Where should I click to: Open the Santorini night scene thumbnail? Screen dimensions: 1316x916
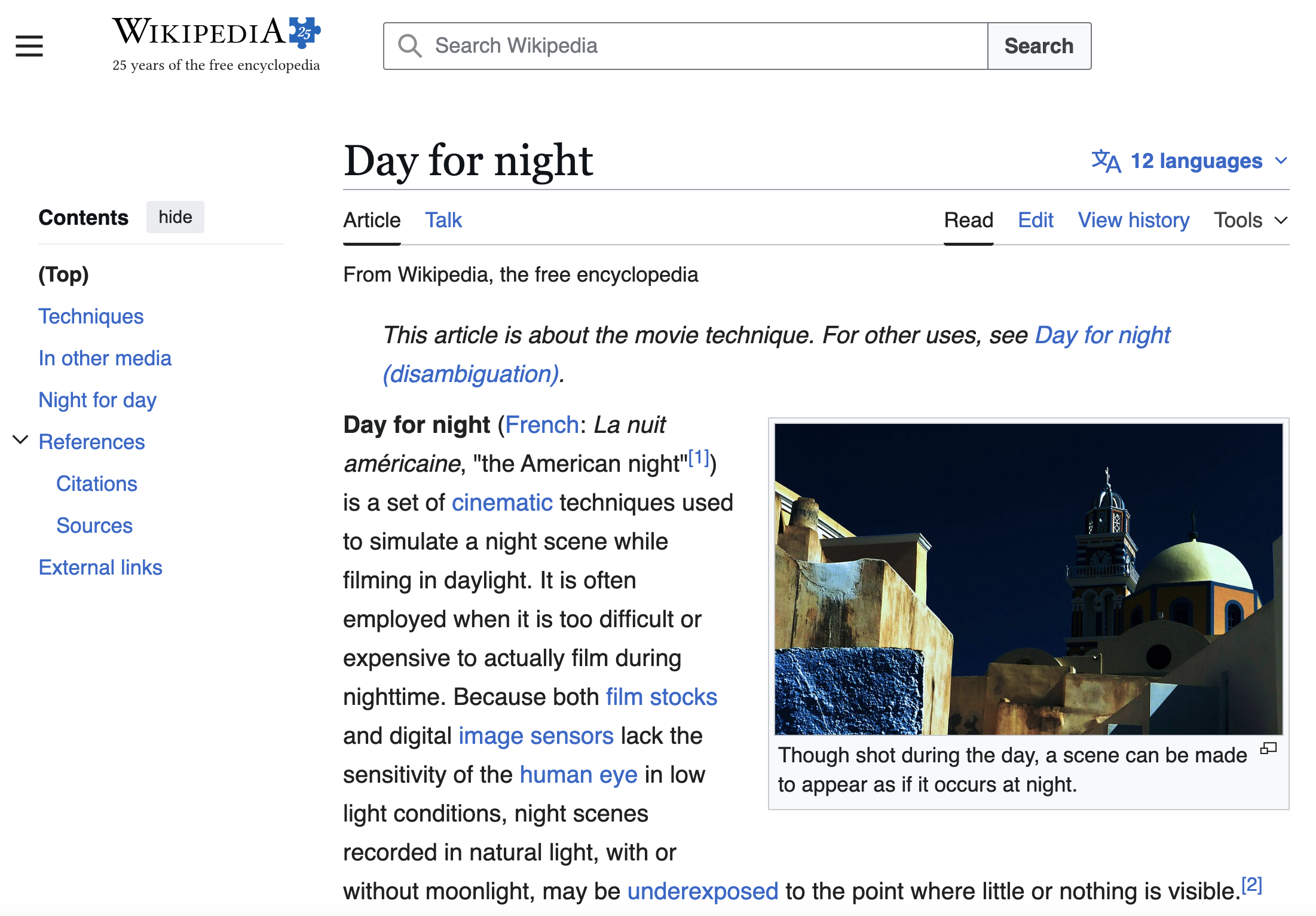click(1029, 579)
